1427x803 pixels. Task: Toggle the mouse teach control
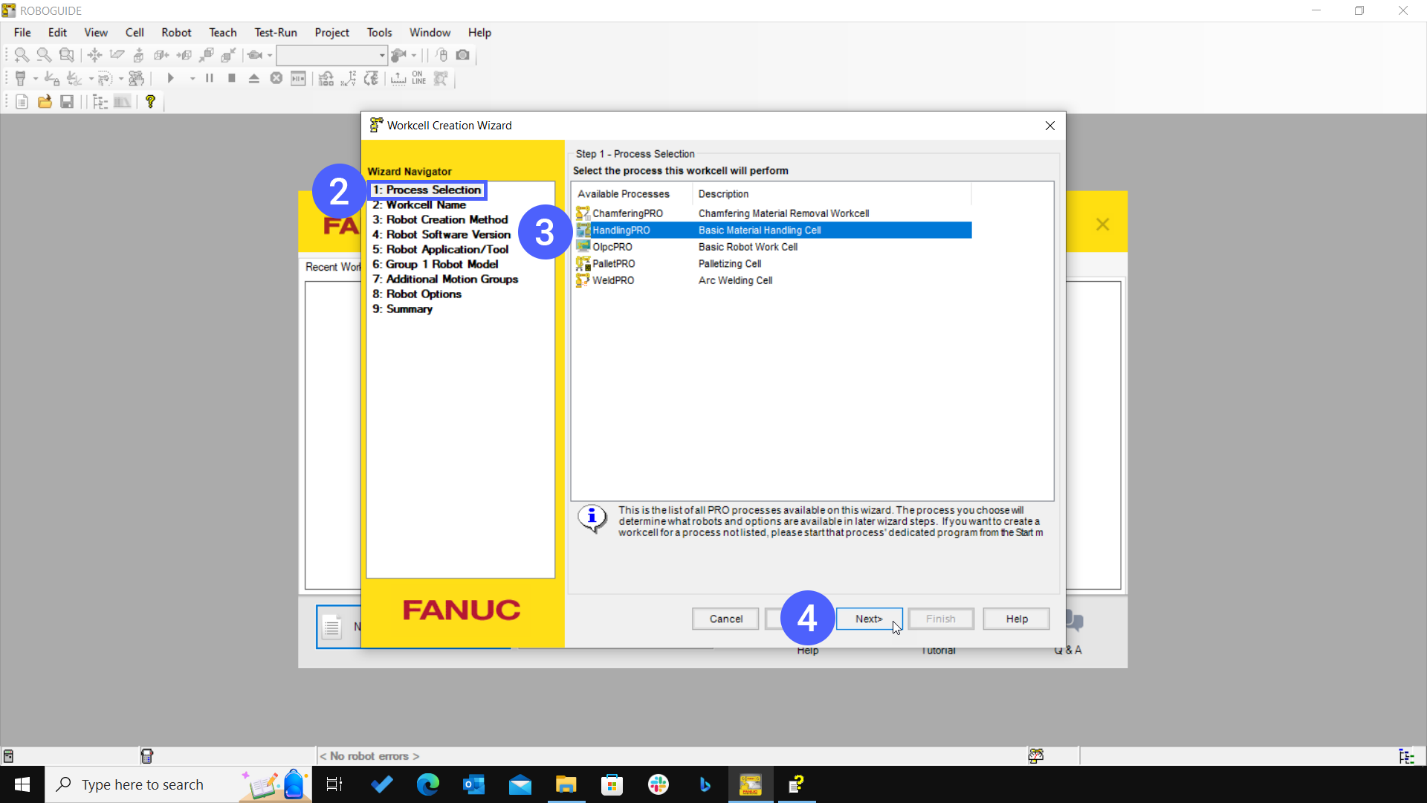(x=441, y=55)
